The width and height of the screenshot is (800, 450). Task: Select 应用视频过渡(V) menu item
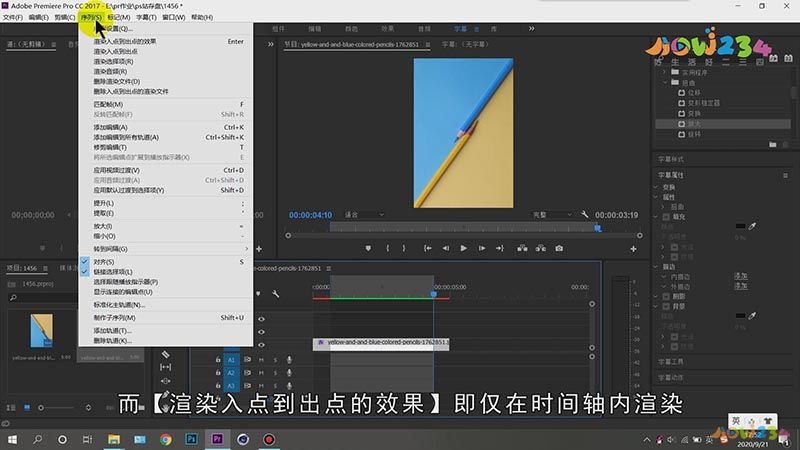[166, 170]
